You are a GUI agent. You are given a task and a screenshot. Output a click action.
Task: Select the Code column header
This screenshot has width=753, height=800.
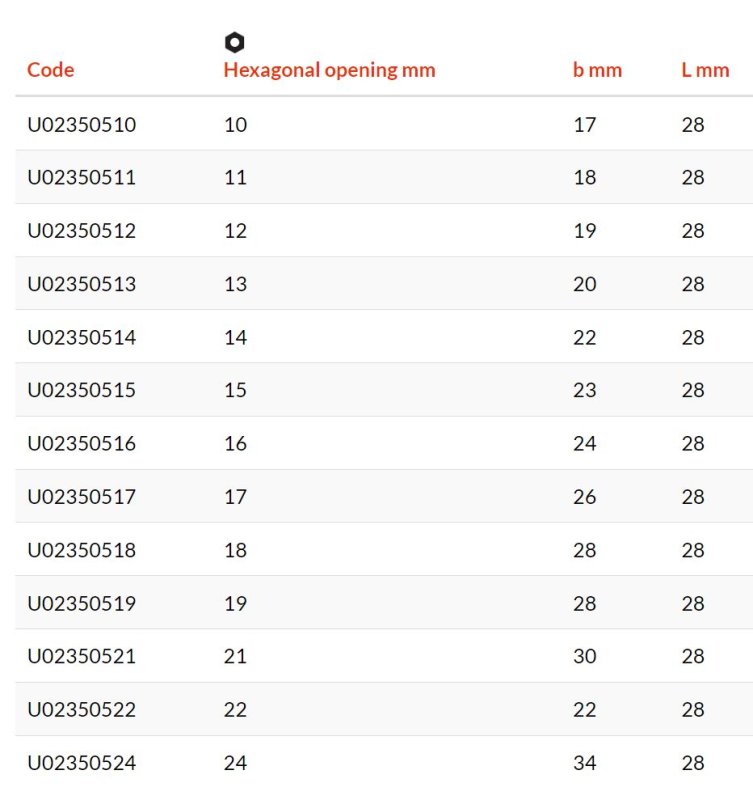pos(51,70)
